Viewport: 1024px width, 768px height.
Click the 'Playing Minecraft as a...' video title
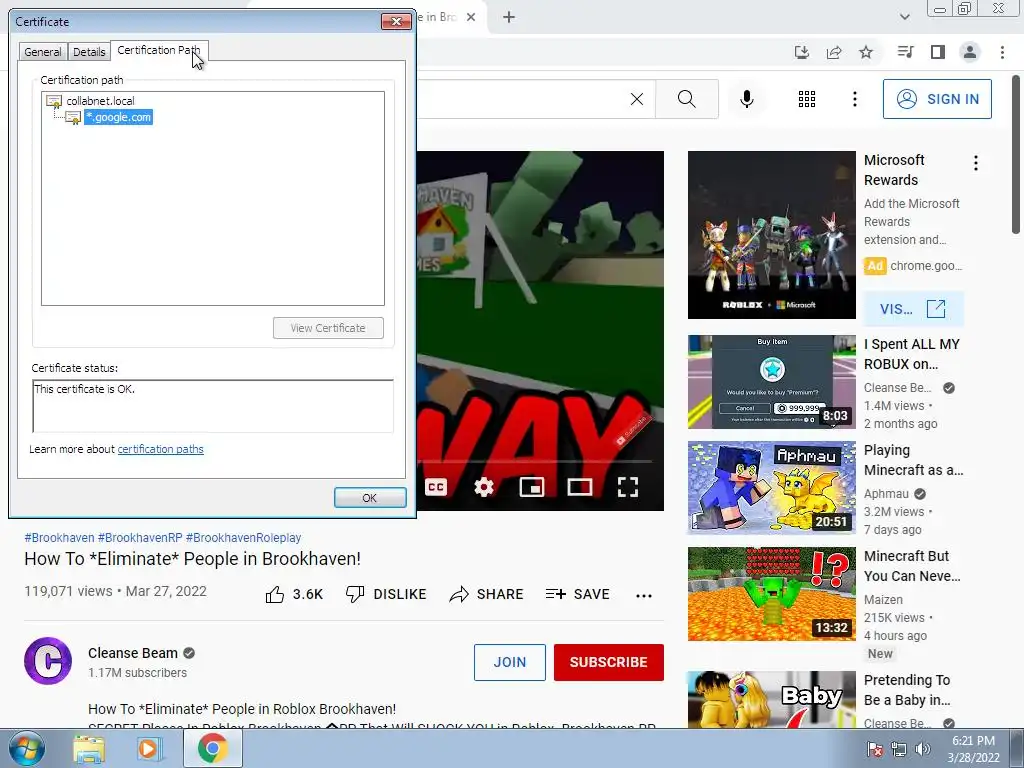(913, 460)
